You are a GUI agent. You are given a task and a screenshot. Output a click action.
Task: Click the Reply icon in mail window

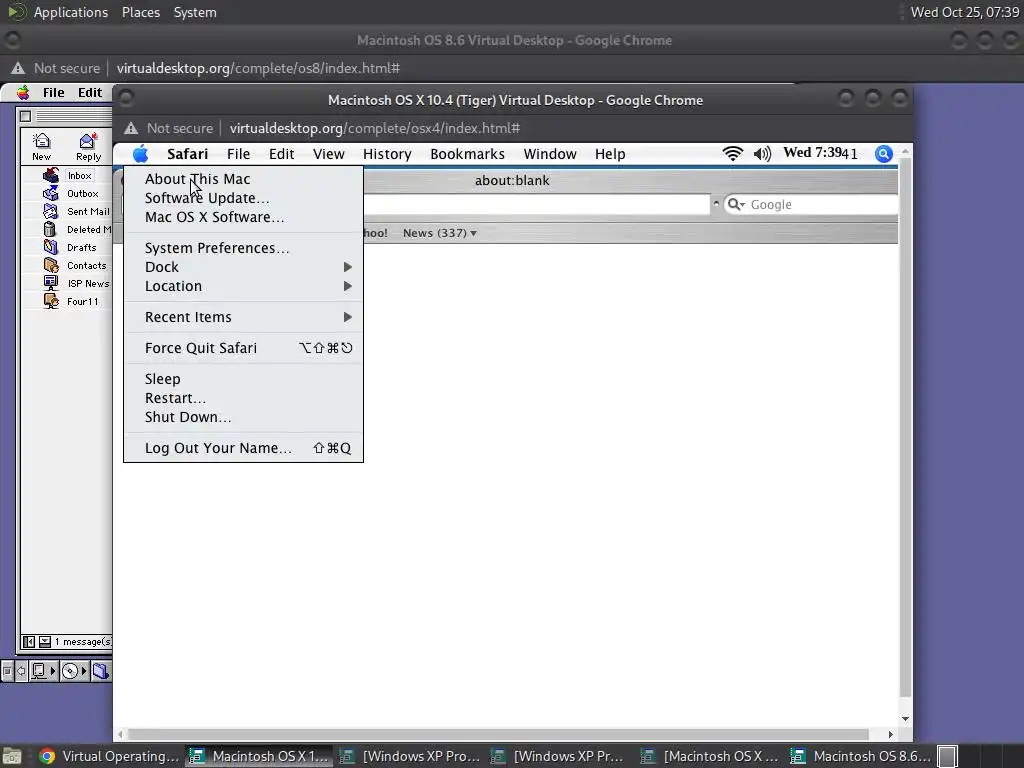(88, 141)
